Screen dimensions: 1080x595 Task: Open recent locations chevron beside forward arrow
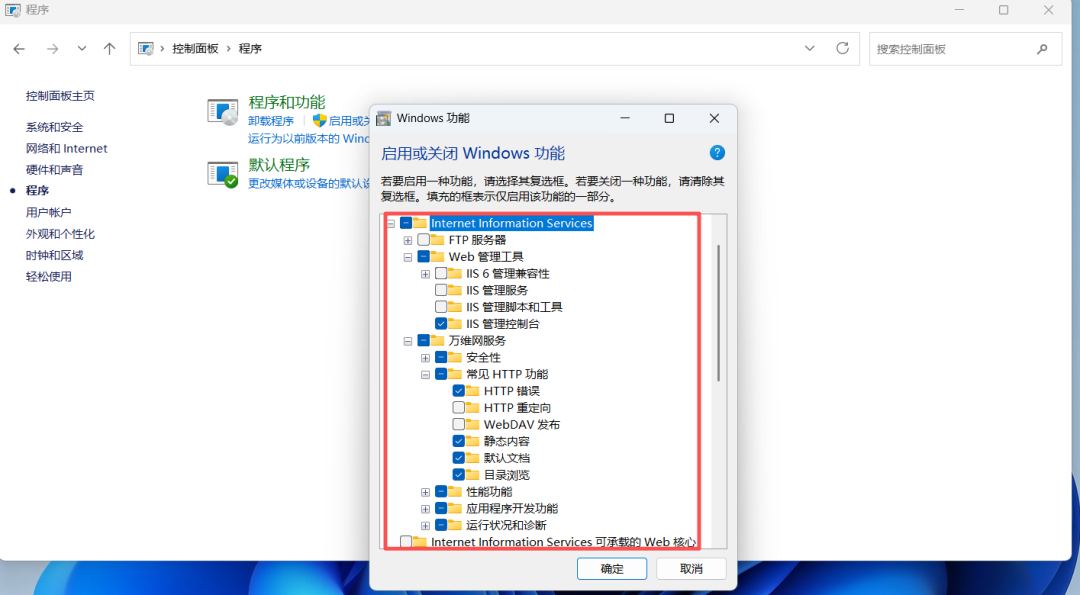click(x=82, y=49)
